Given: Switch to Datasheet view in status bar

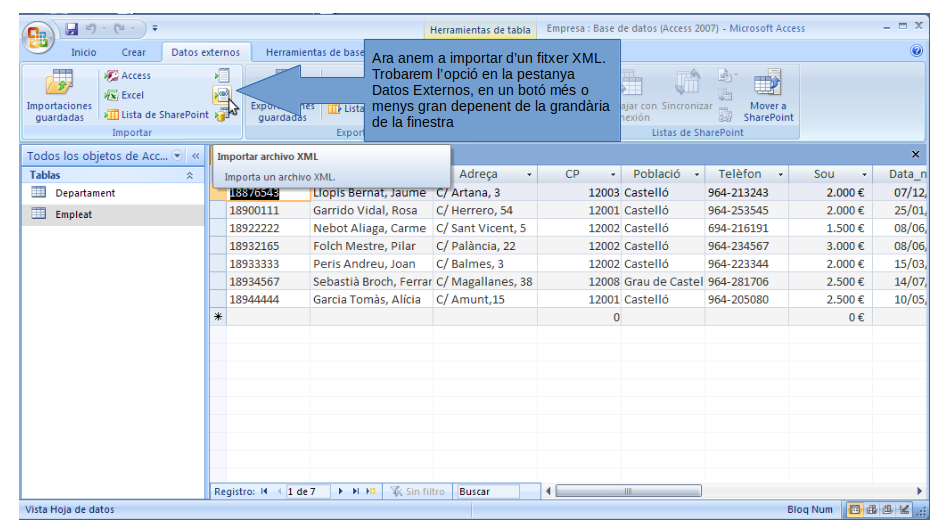Looking at the screenshot, I should coord(855,510).
